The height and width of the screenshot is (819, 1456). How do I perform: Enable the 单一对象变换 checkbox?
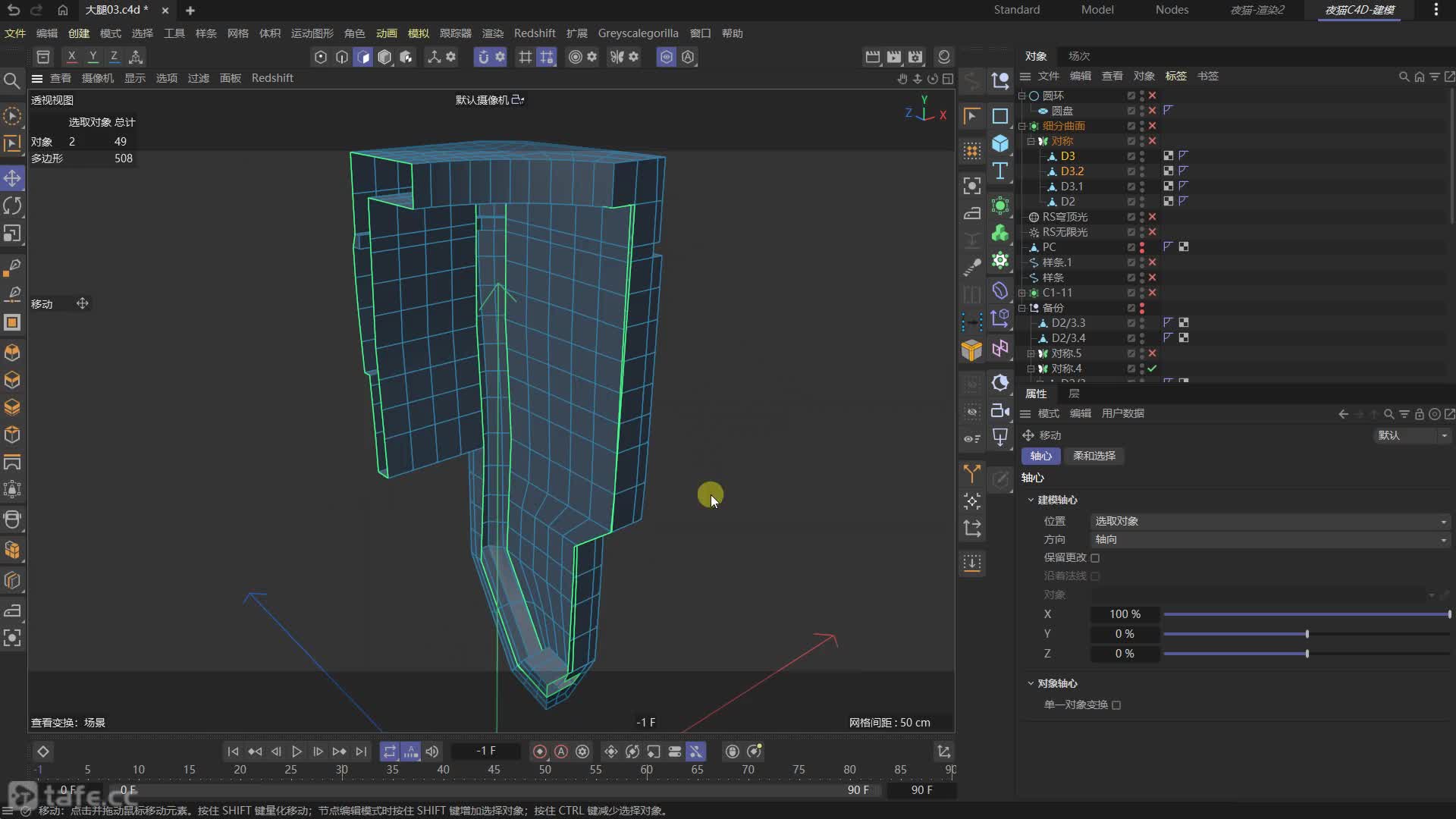1116,705
